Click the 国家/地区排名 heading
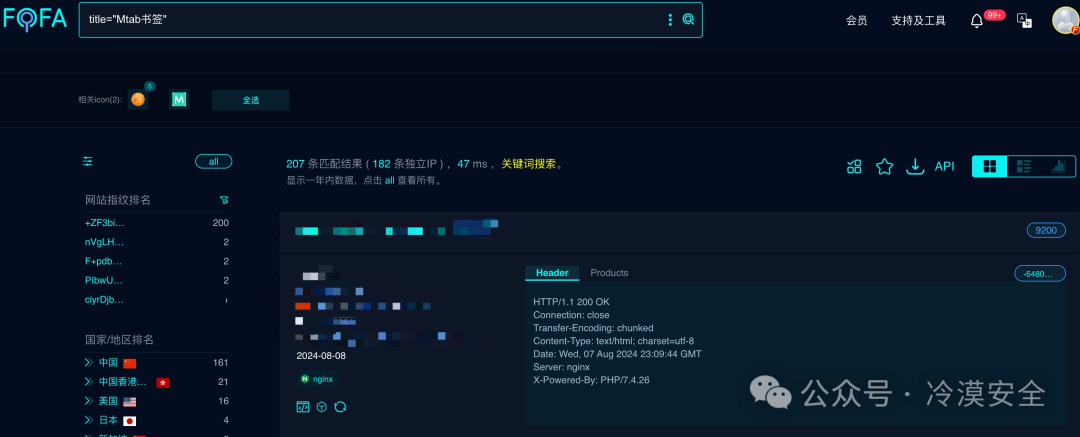Screen dimensions: 1080x437 click(x=120, y=341)
